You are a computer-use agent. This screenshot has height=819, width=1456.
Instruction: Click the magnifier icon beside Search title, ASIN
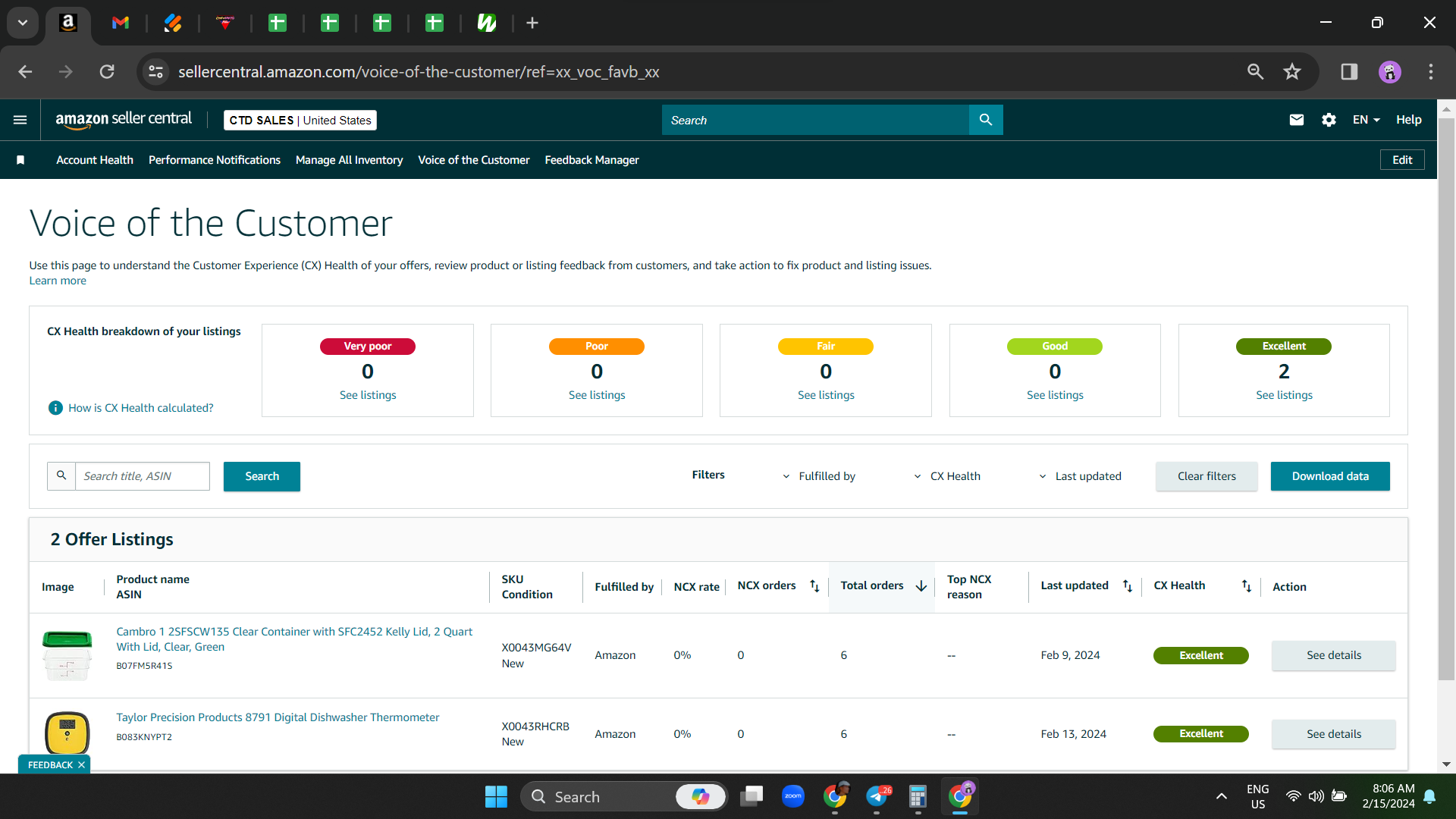click(x=61, y=476)
